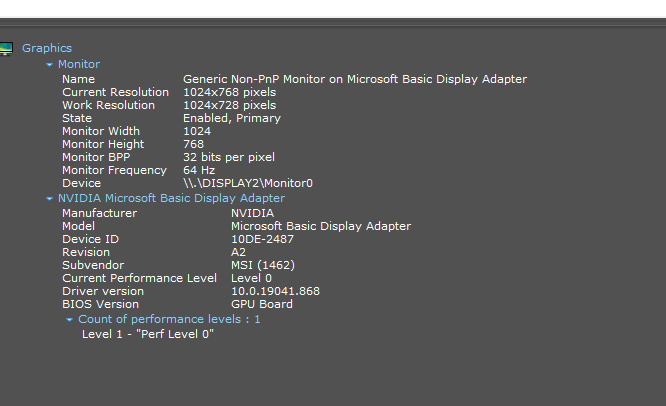The height and width of the screenshot is (406, 666).
Task: Click the Work Resolution label
Action: pos(108,105)
